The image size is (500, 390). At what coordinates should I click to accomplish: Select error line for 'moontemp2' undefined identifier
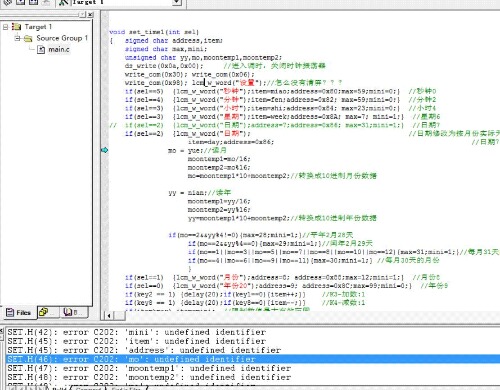click(149, 377)
